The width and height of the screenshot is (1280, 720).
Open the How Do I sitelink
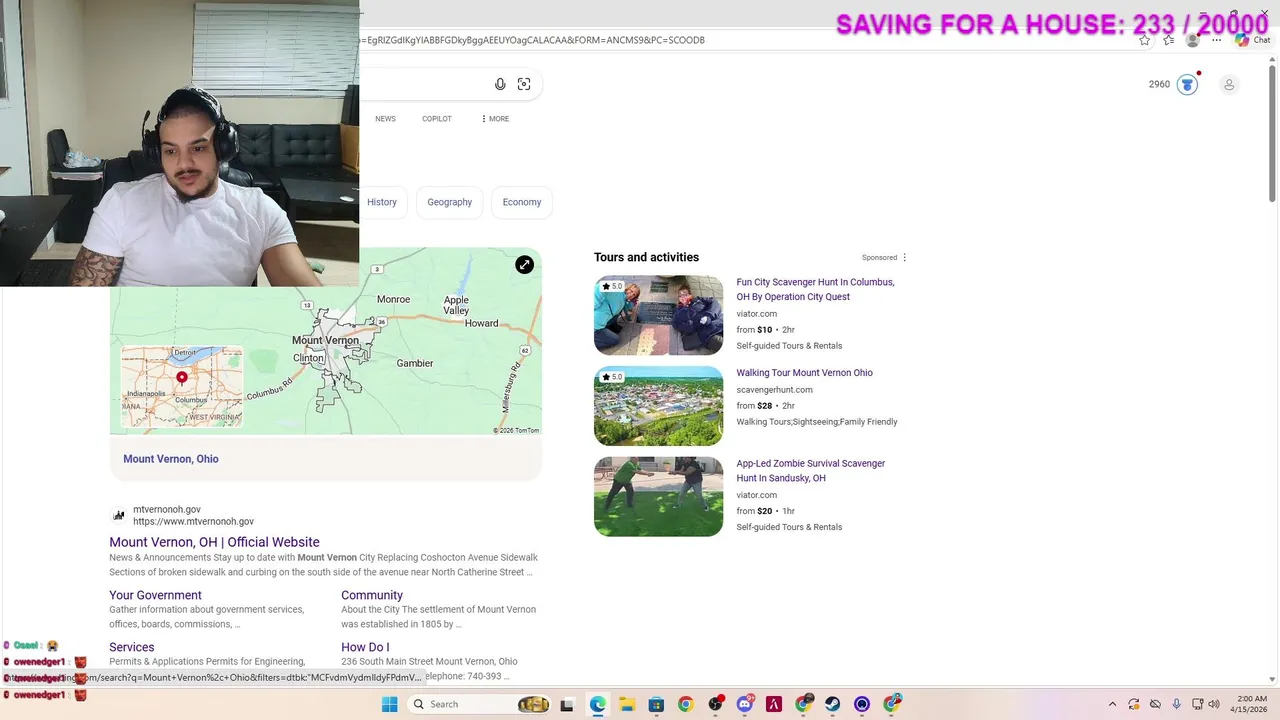tap(365, 647)
